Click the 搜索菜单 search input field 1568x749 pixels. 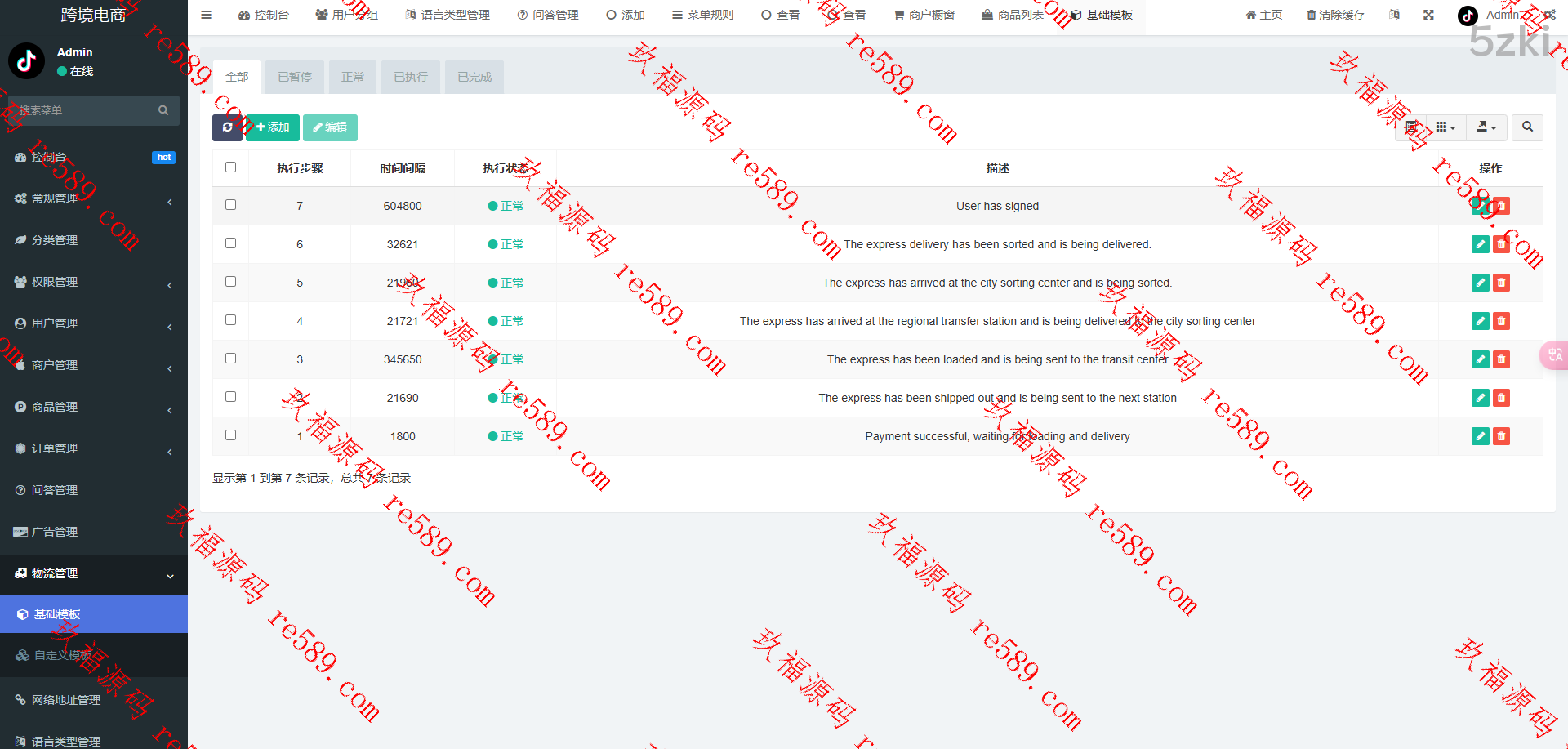86,110
